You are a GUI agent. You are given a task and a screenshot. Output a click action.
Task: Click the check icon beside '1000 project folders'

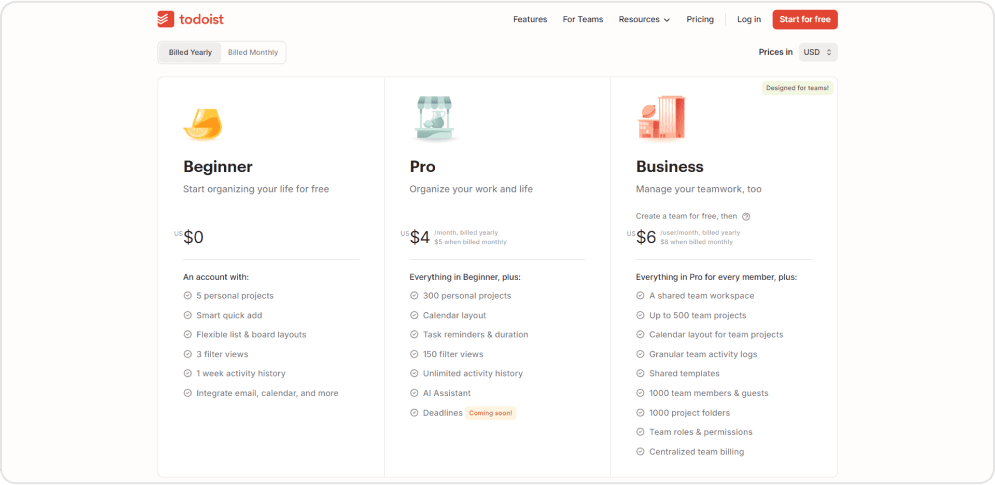click(x=640, y=413)
